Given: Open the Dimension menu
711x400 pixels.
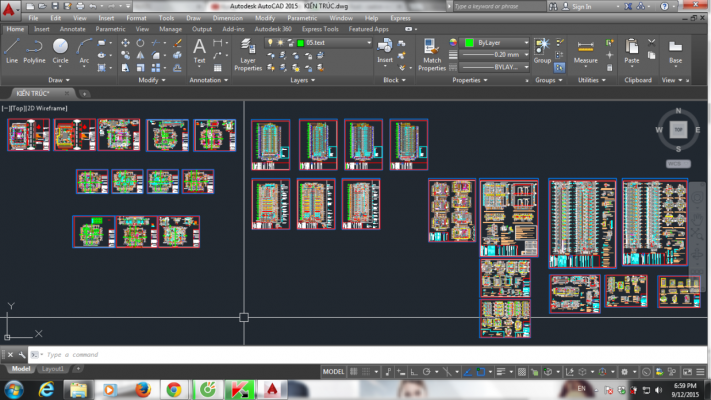Looking at the screenshot, I should pos(227,18).
